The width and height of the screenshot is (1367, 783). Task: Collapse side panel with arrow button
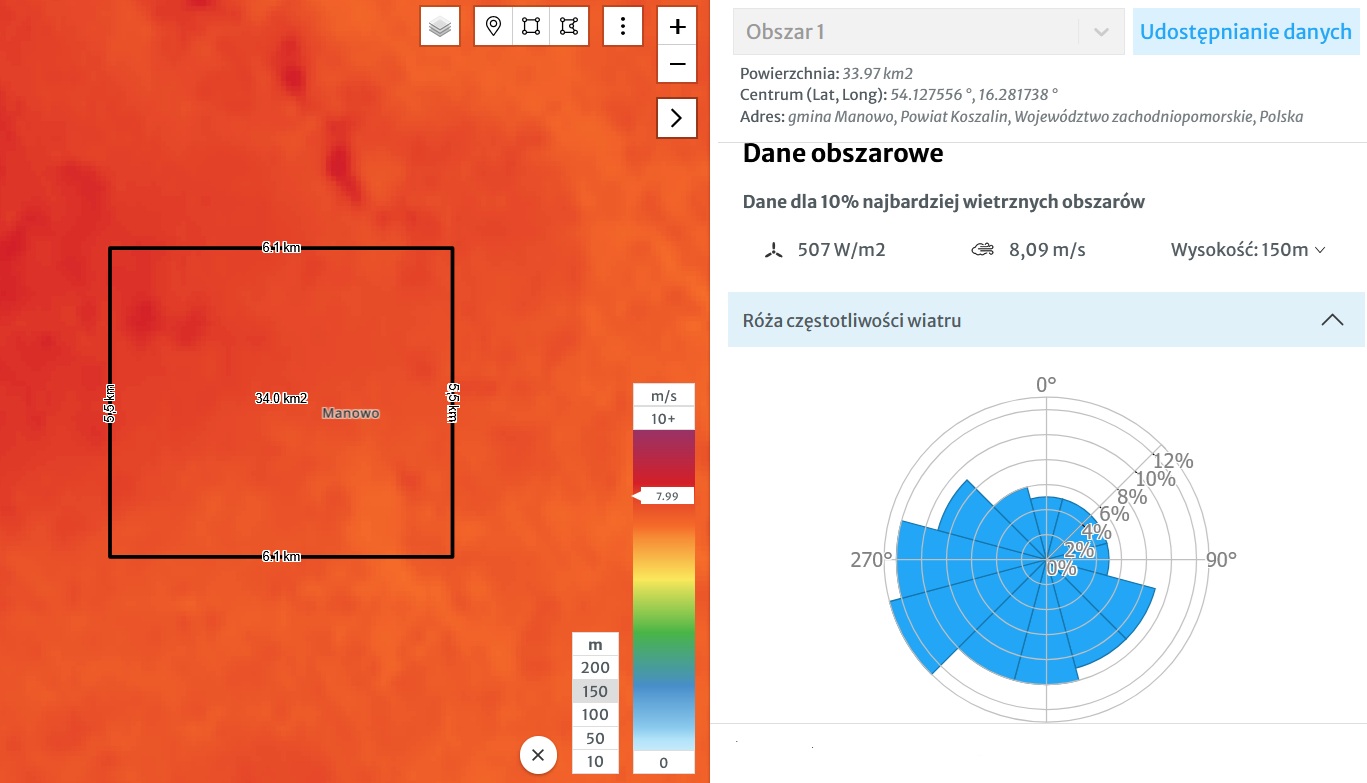[x=677, y=118]
